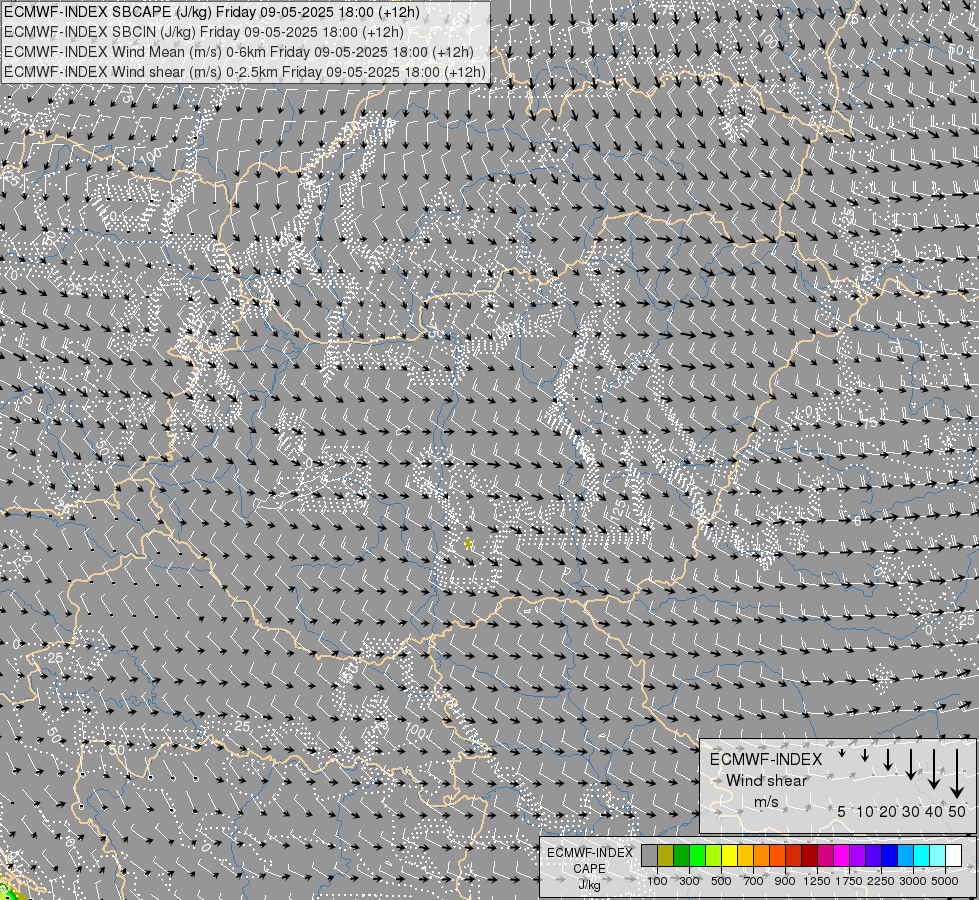Click the '10' wind shear legend label
This screenshot has width=979, height=900.
tap(865, 811)
